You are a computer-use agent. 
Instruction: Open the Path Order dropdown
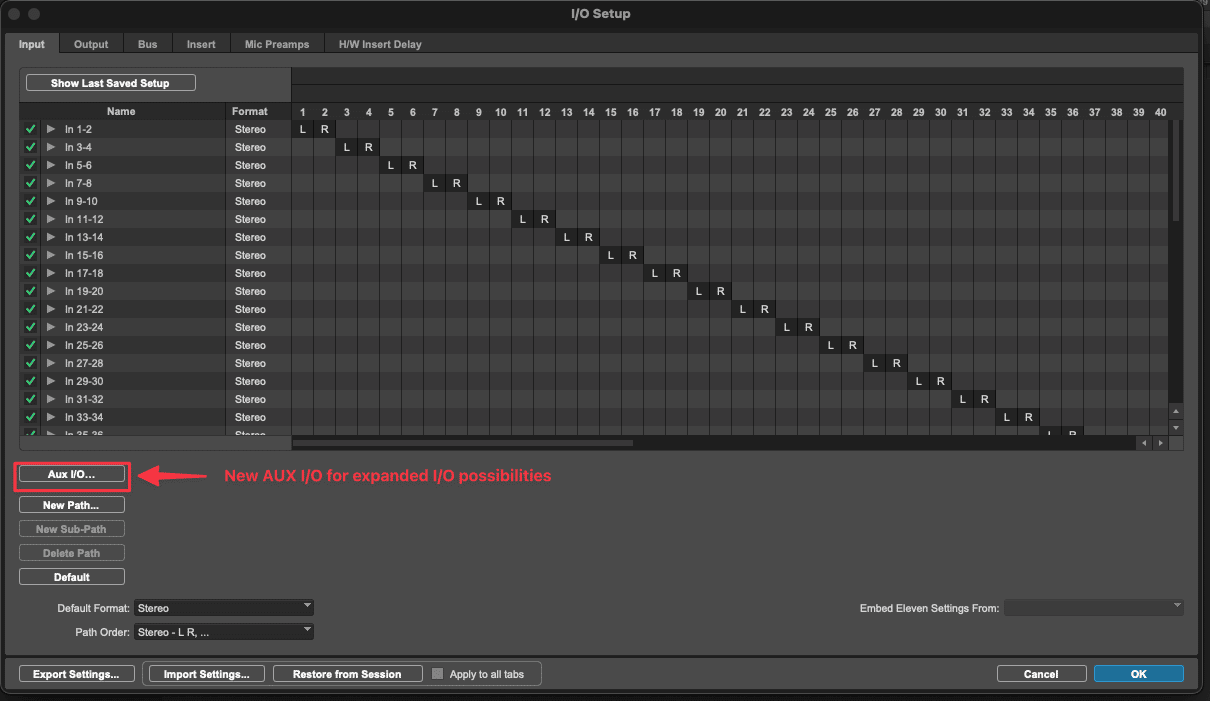pyautogui.click(x=224, y=631)
